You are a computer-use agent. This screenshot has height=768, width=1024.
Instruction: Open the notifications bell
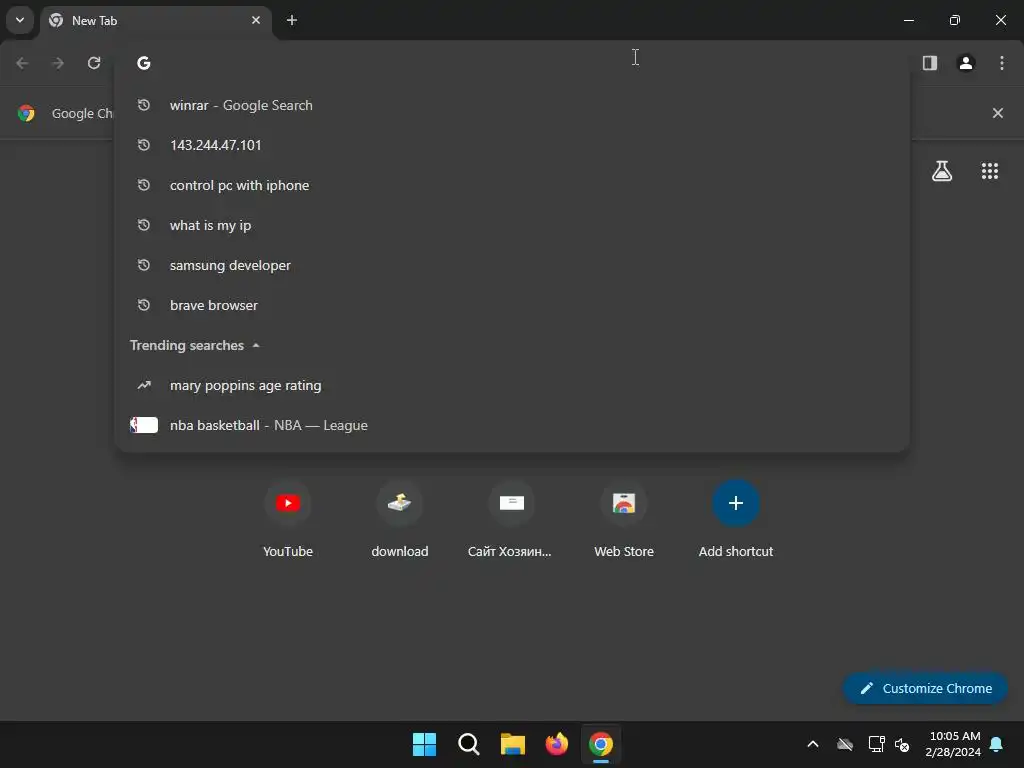pyautogui.click(x=996, y=744)
